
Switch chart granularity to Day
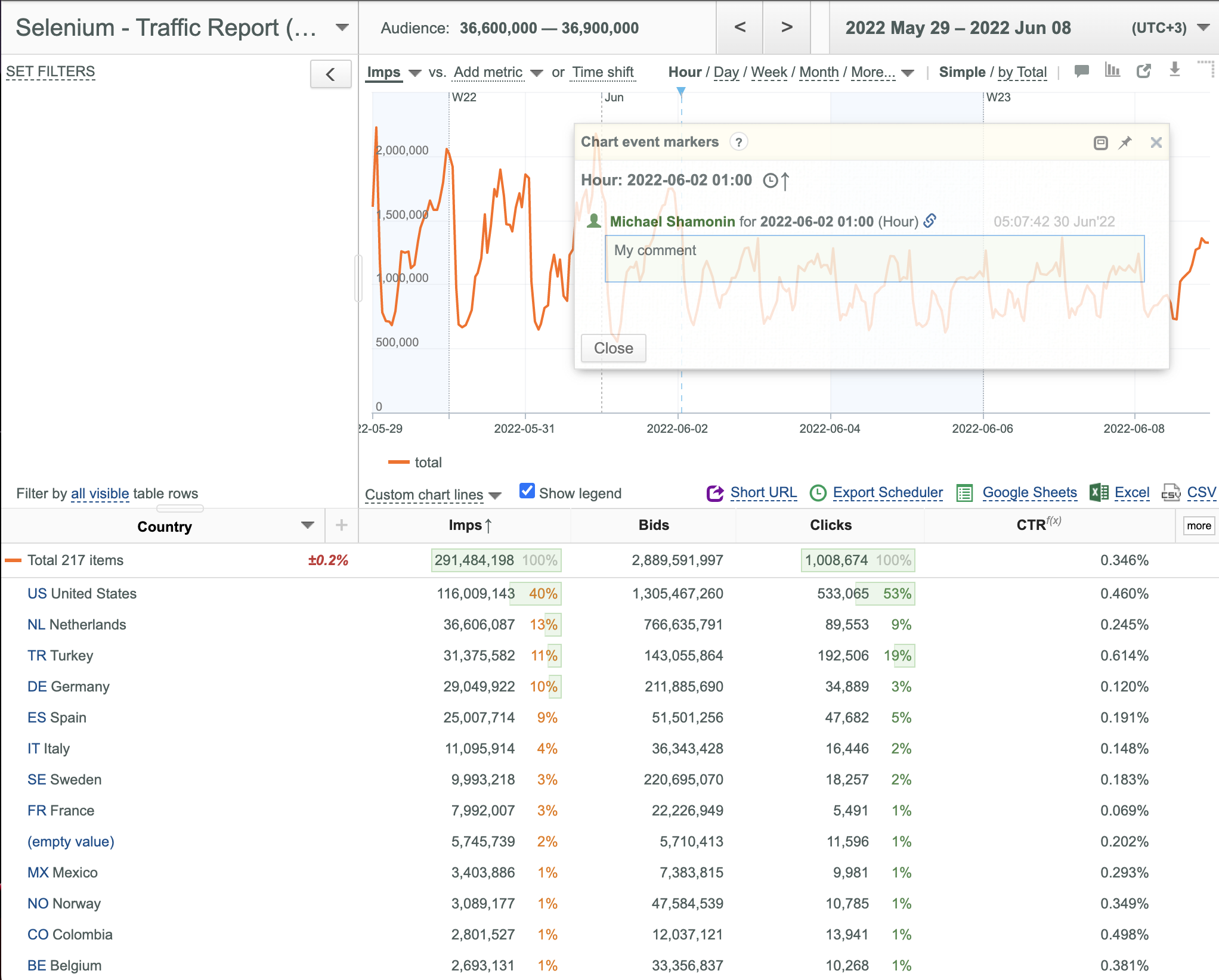(726, 72)
